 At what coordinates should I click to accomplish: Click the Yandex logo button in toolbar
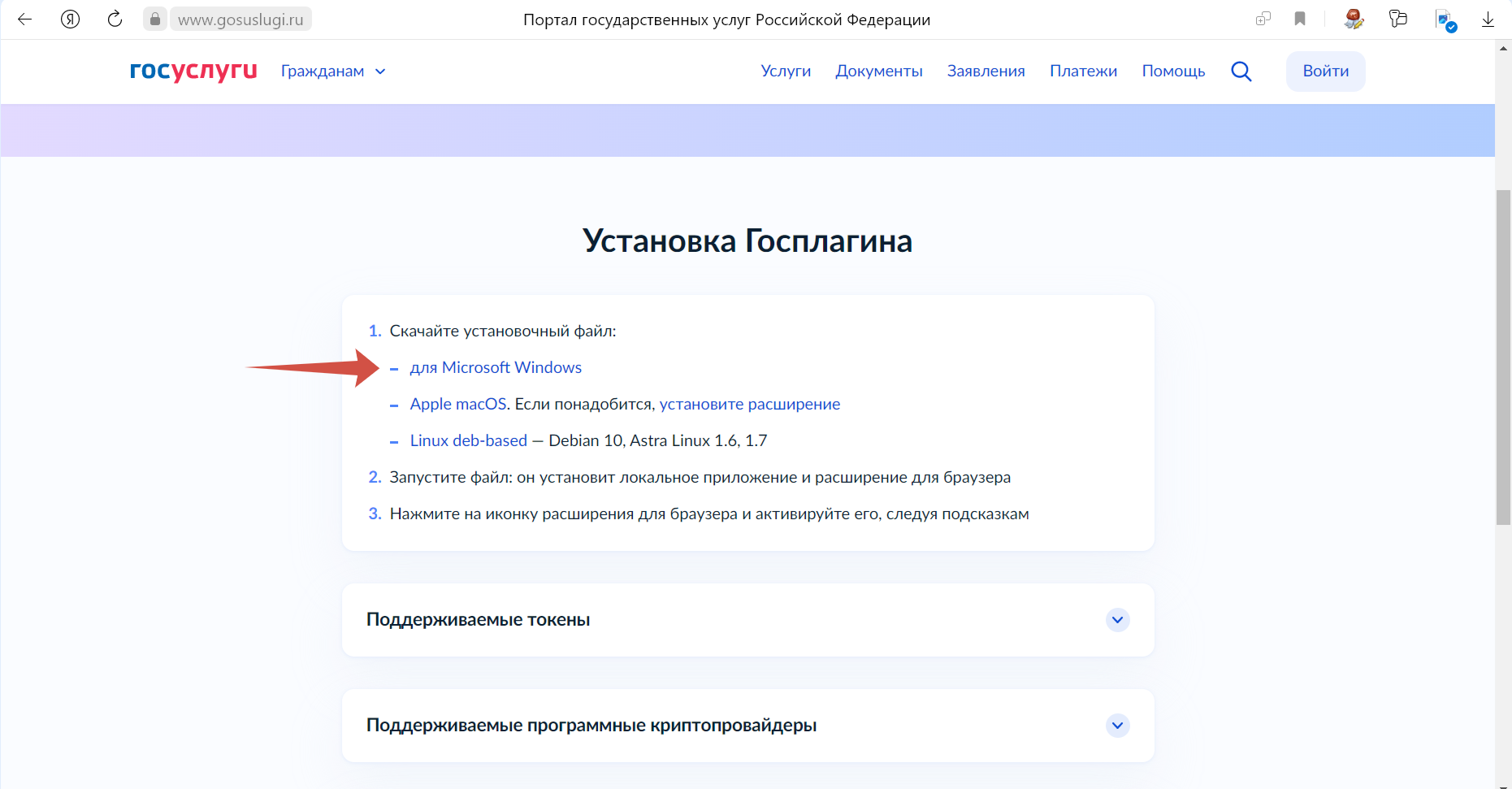click(71, 20)
